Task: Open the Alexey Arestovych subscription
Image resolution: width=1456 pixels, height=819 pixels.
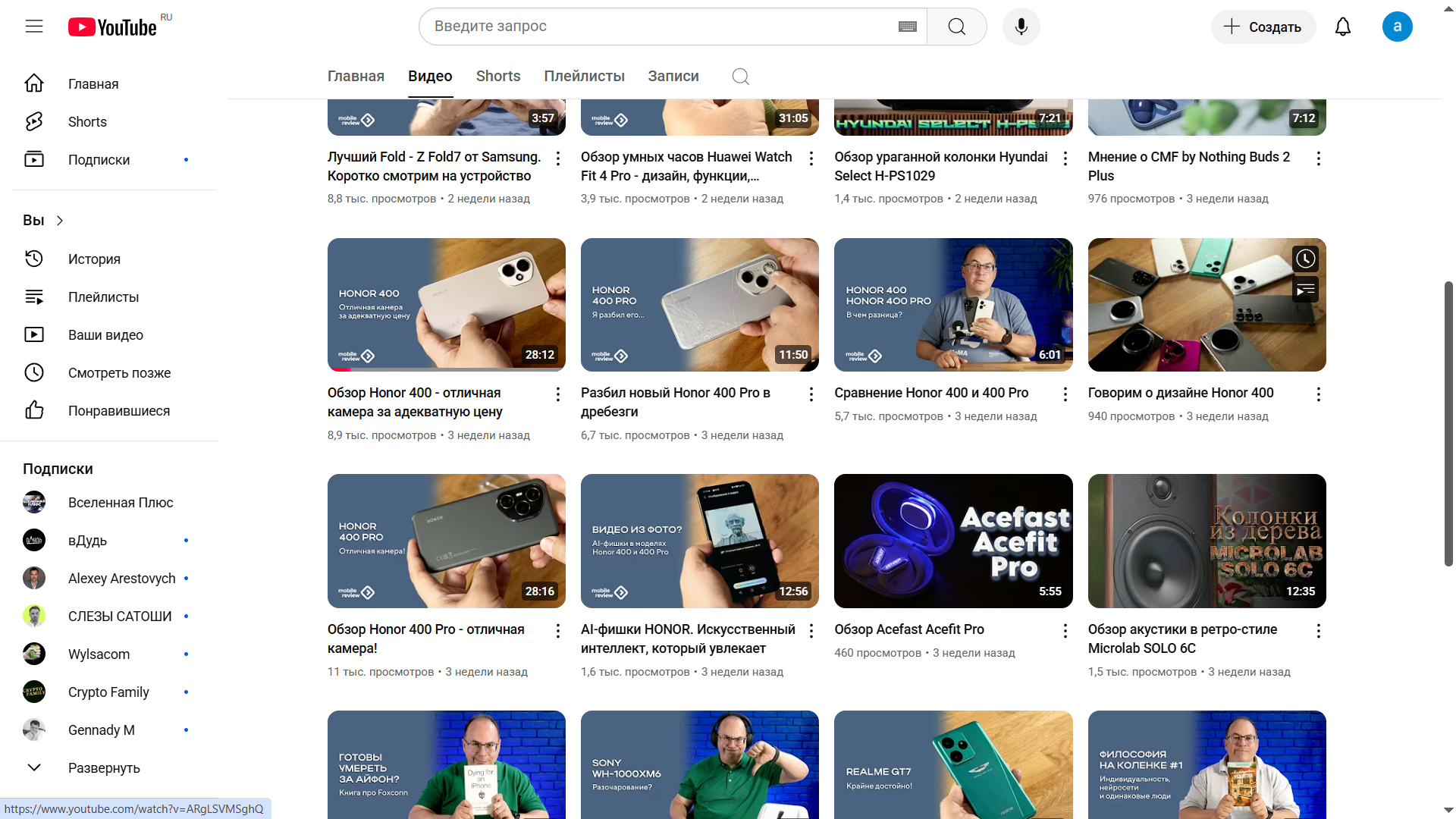Action: 114,578
